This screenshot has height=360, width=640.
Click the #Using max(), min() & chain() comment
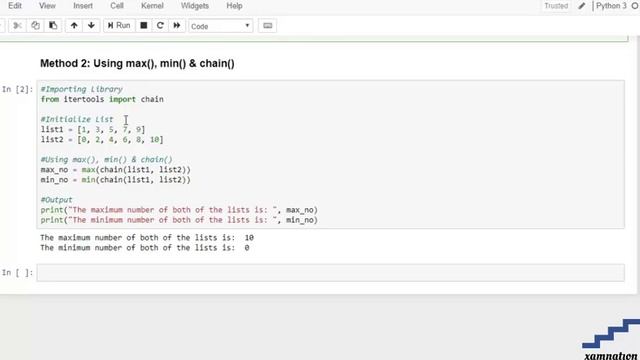[x=107, y=160]
